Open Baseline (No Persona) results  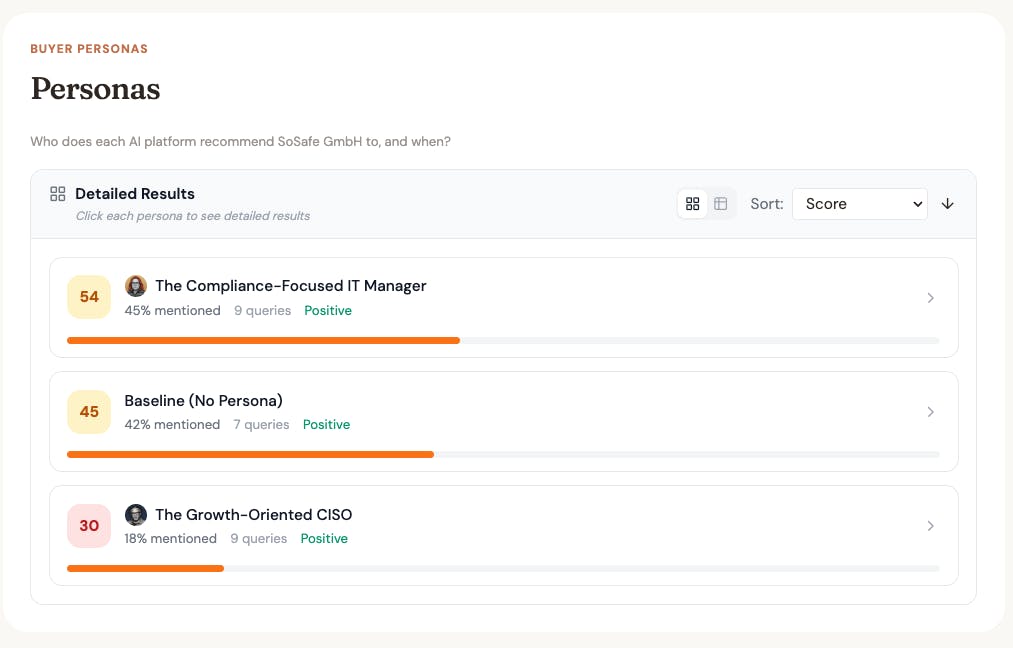tap(203, 401)
